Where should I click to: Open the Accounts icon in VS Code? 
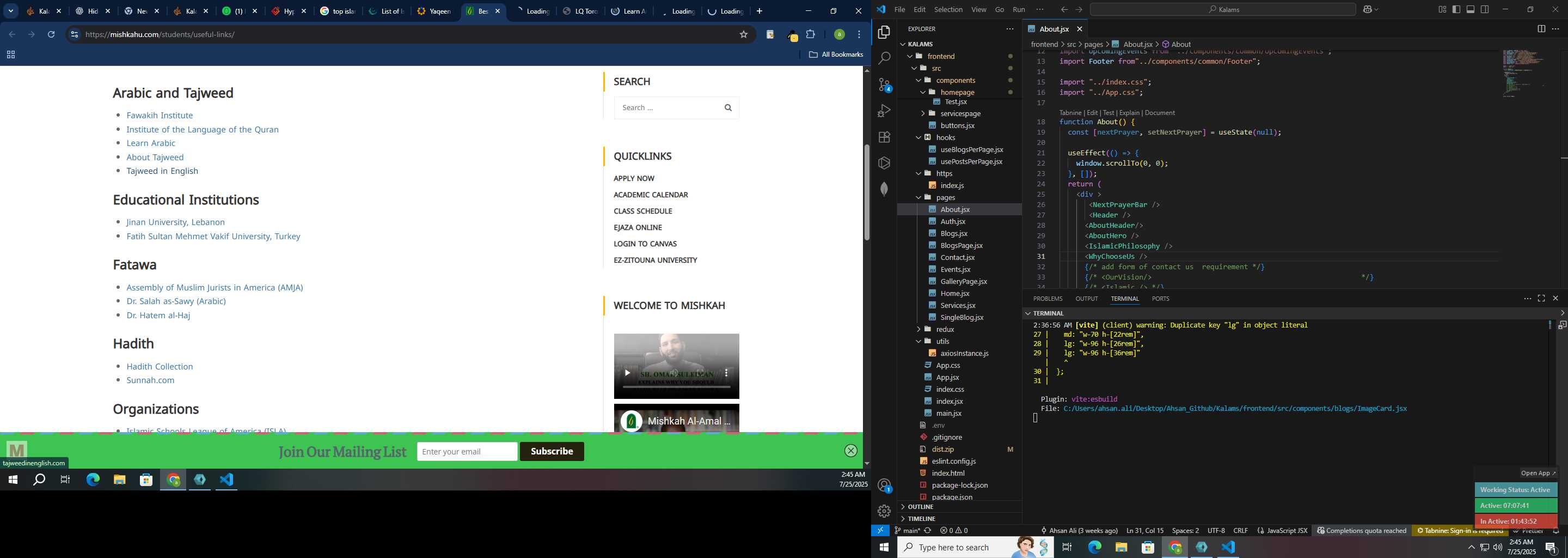884,486
